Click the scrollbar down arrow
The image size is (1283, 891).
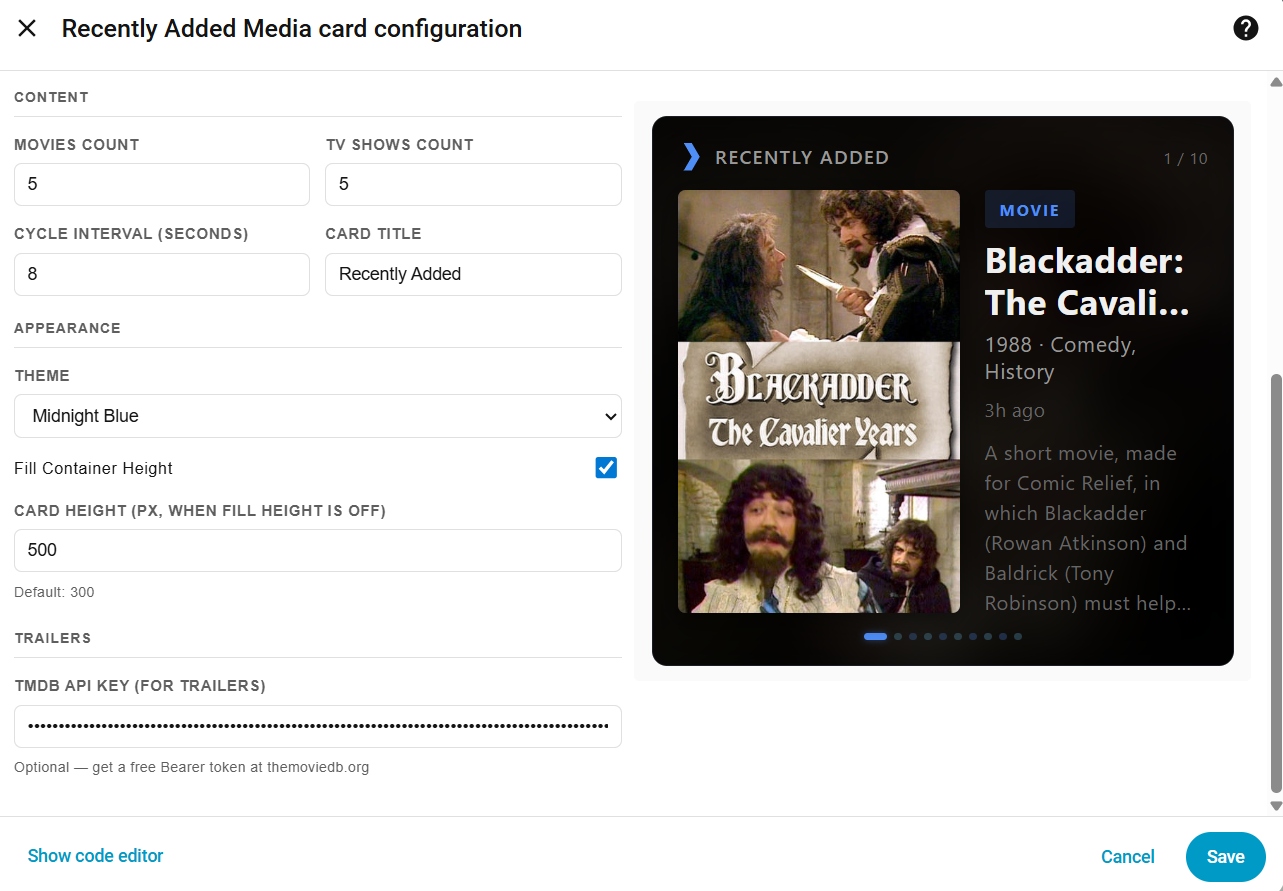point(1275,805)
